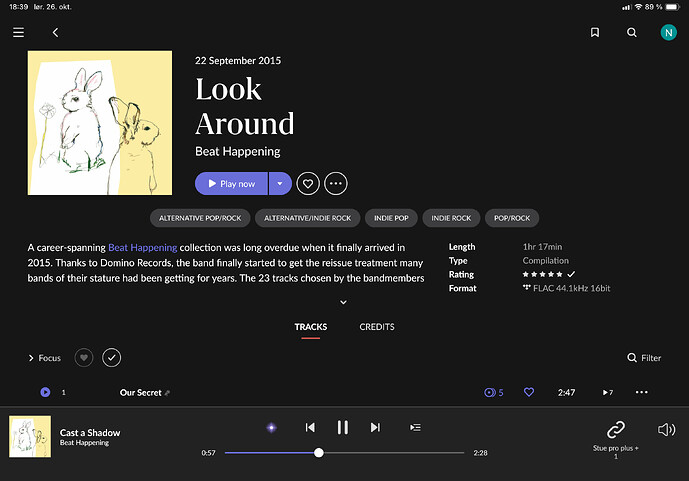Select the POP/ROCK genre tag
This screenshot has width=689, height=481.
coord(512,218)
